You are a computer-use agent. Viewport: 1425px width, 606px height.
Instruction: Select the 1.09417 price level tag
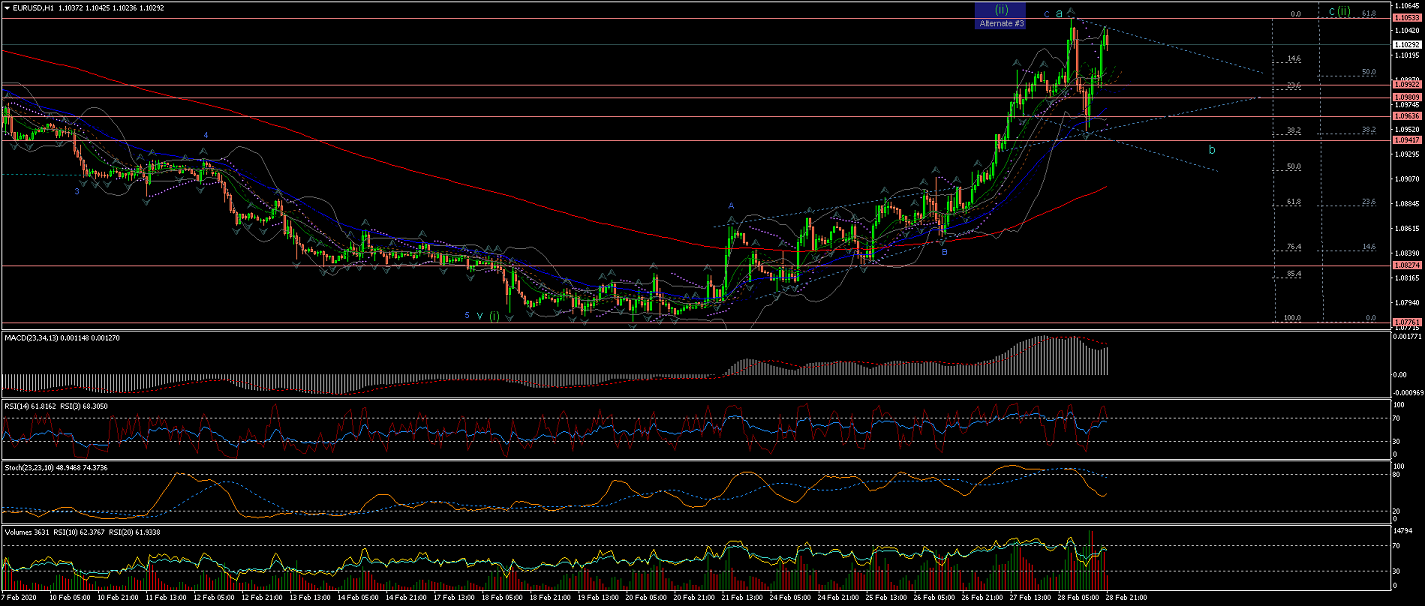(x=1407, y=140)
